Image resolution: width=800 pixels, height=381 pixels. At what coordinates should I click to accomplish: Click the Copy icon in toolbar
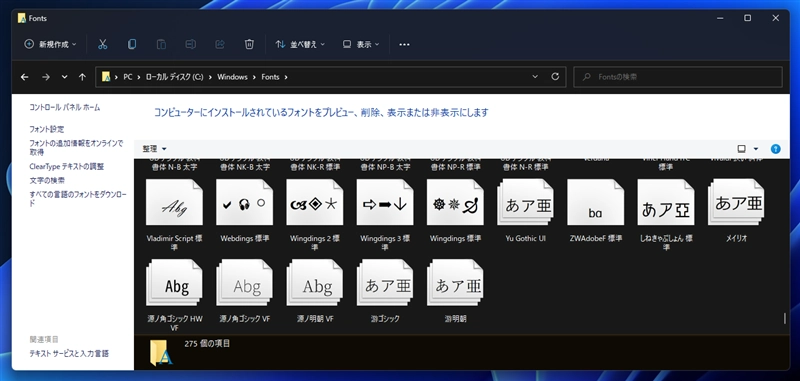[132, 44]
